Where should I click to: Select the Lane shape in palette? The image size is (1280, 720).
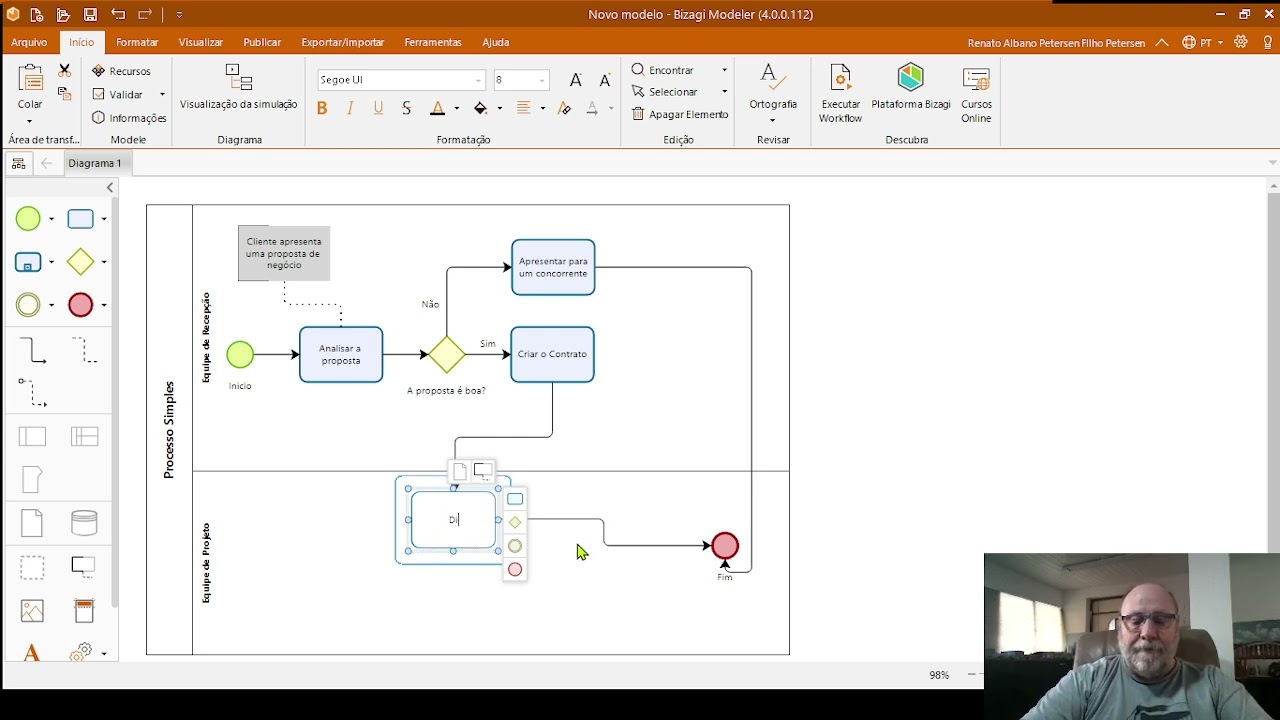[x=85, y=436]
